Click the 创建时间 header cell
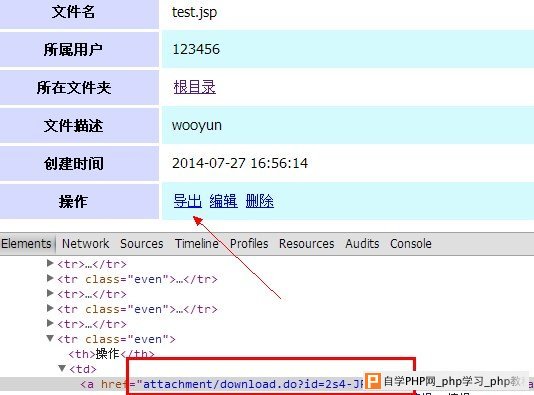The width and height of the screenshot is (534, 395). click(79, 163)
